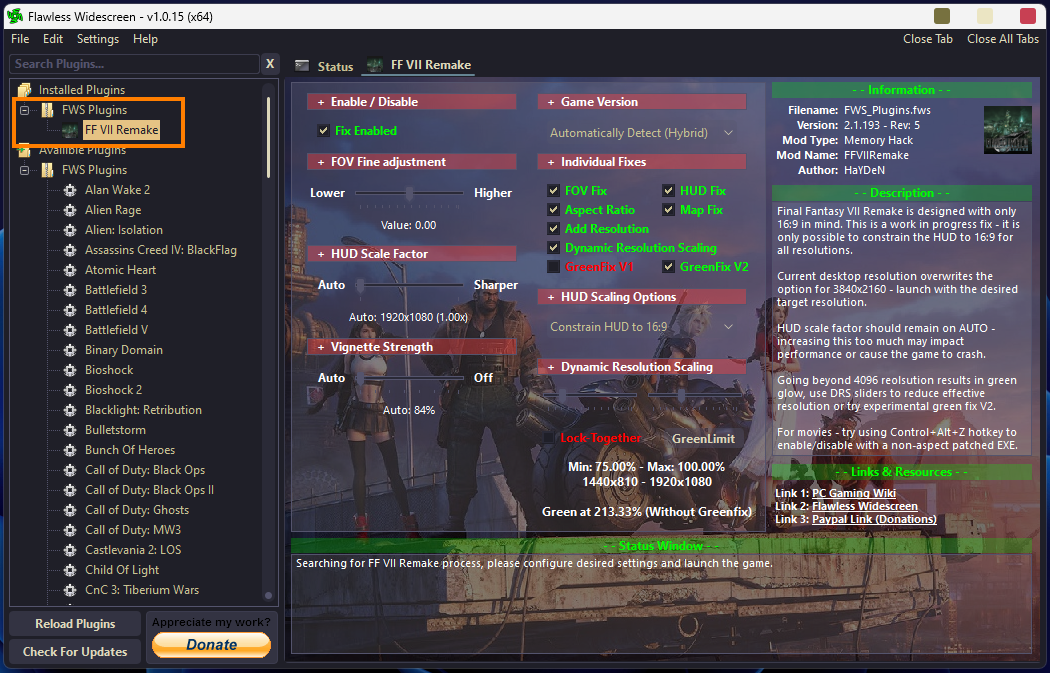Click the Bulletstorm gear icon
The height and width of the screenshot is (673, 1050).
(x=70, y=431)
